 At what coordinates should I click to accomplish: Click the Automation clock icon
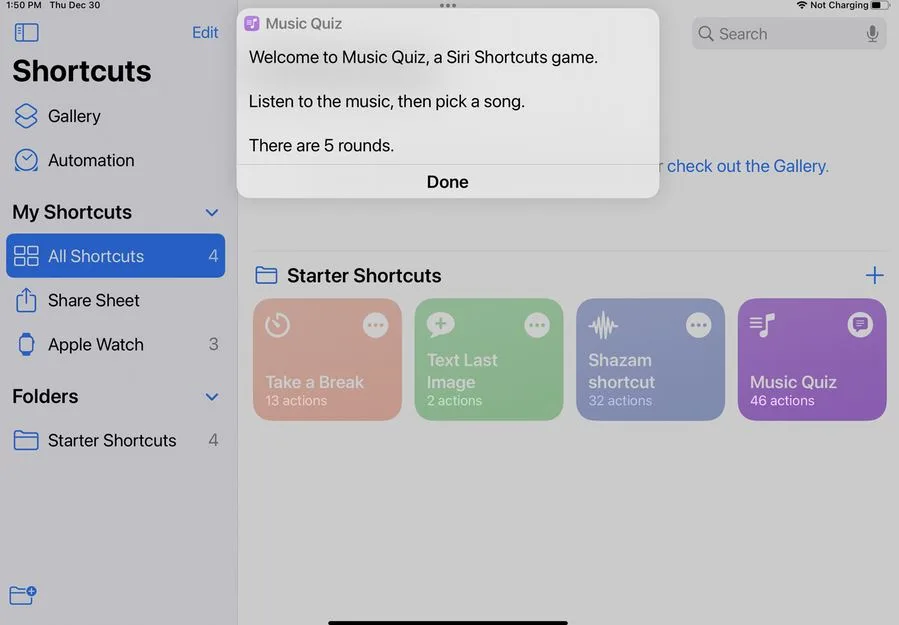[x=26, y=161]
